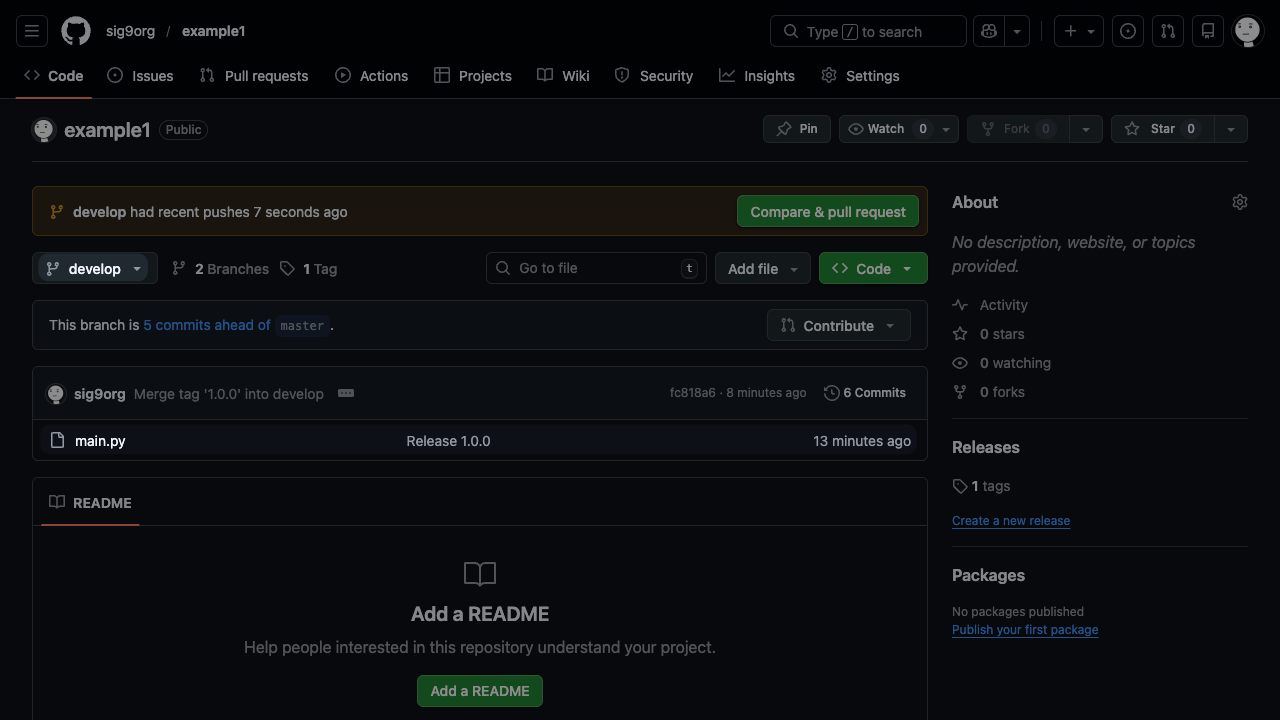The height and width of the screenshot is (720, 1280).
Task: Expand the commit message ellipsis
Action: coord(346,393)
